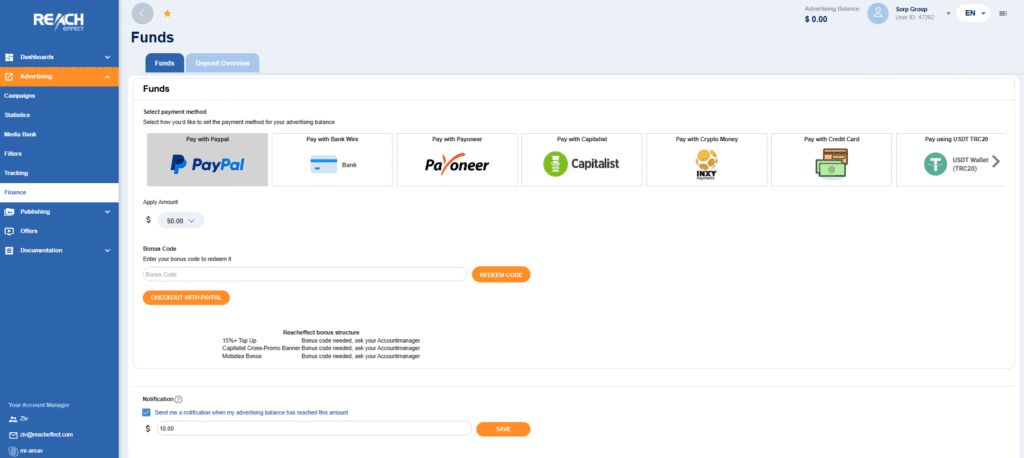Click the Advertising Balance $ 0.00 value
Image resolution: width=1024 pixels, height=458 pixels.
(816, 20)
